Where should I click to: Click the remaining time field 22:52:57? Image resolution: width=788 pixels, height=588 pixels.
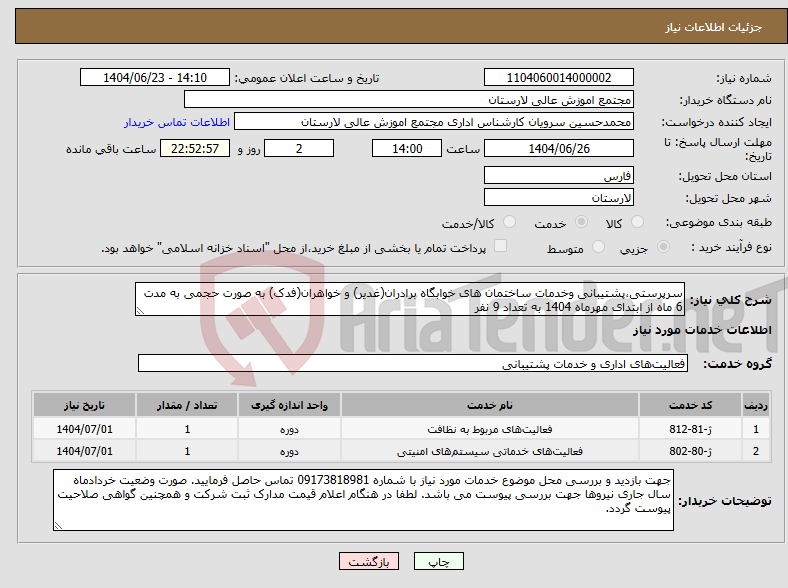(x=195, y=148)
